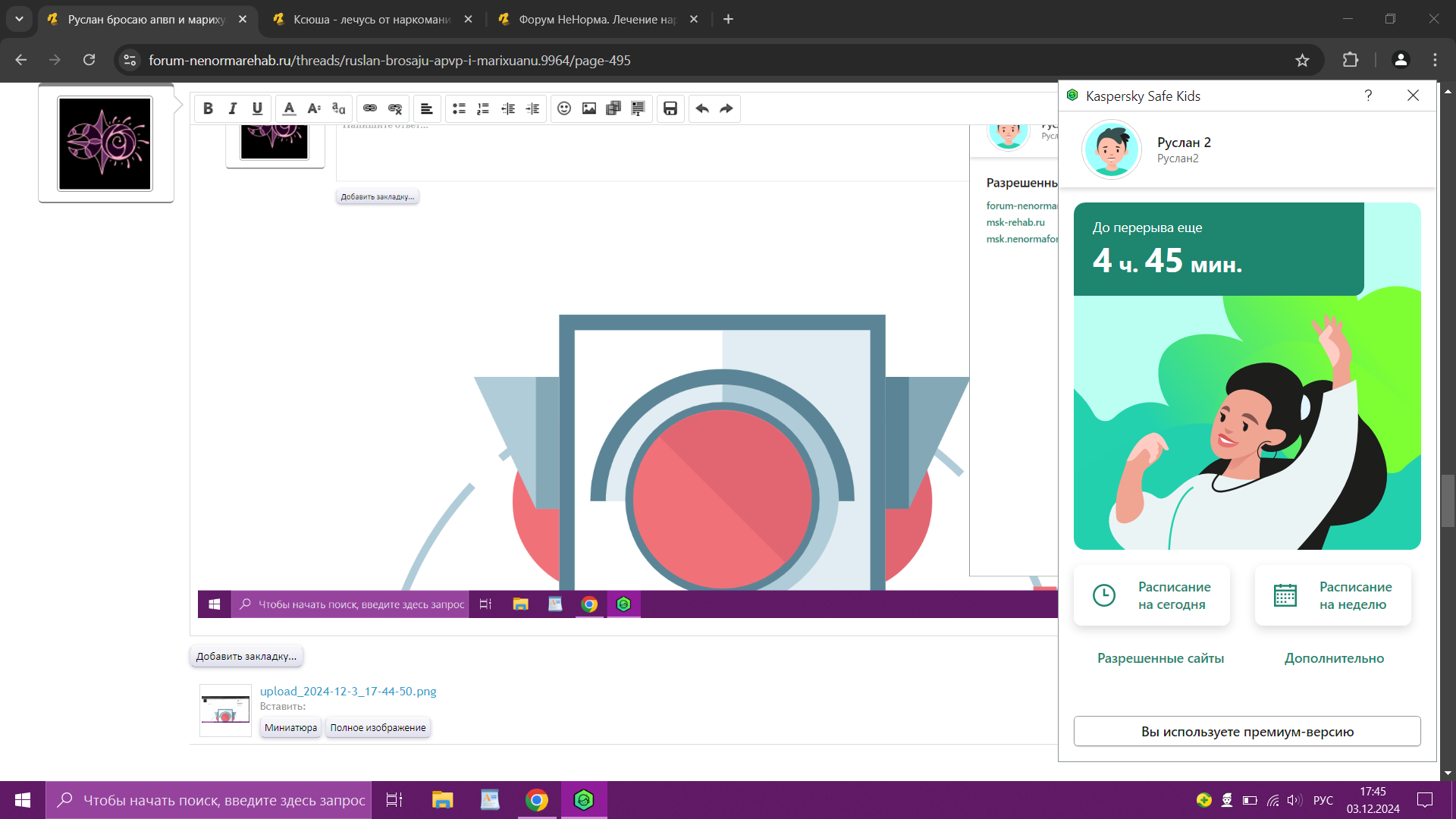Click the remove link icon
Screen dimensions: 1456x819
395,108
